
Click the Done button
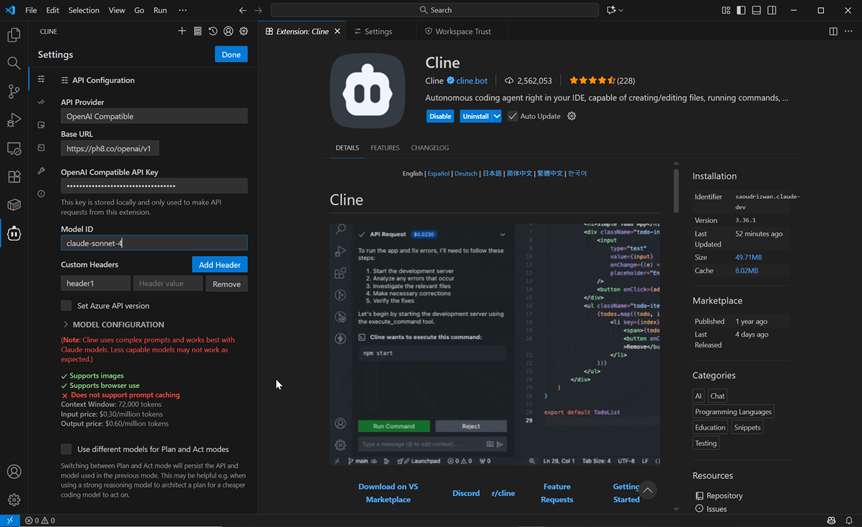[x=231, y=54]
